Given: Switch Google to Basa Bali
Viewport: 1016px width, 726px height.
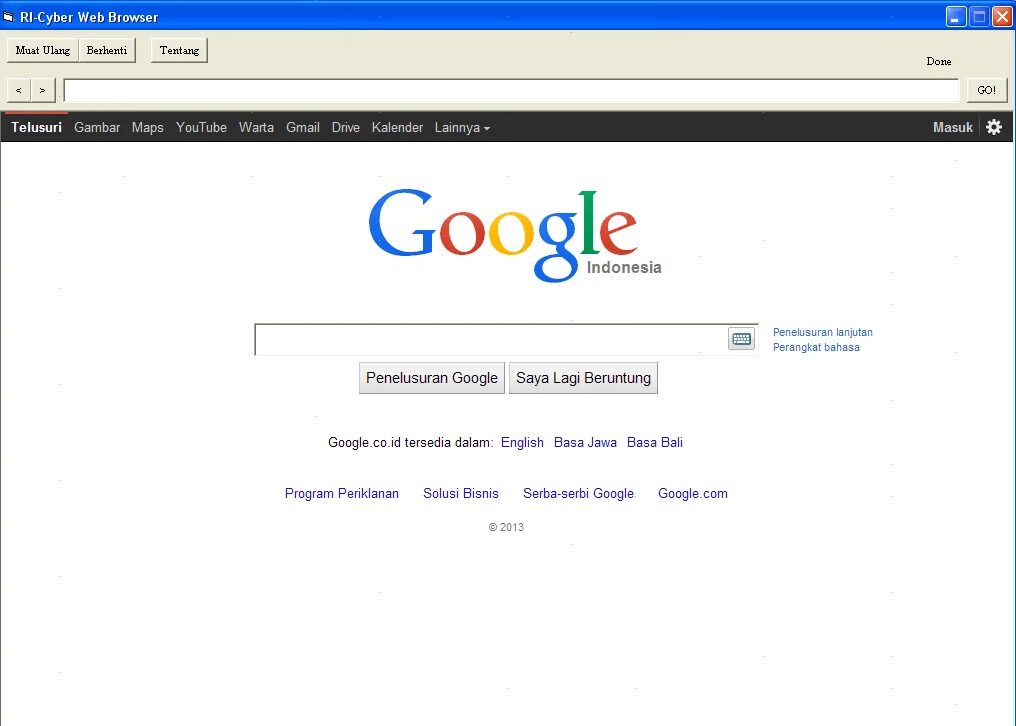Looking at the screenshot, I should click(654, 442).
